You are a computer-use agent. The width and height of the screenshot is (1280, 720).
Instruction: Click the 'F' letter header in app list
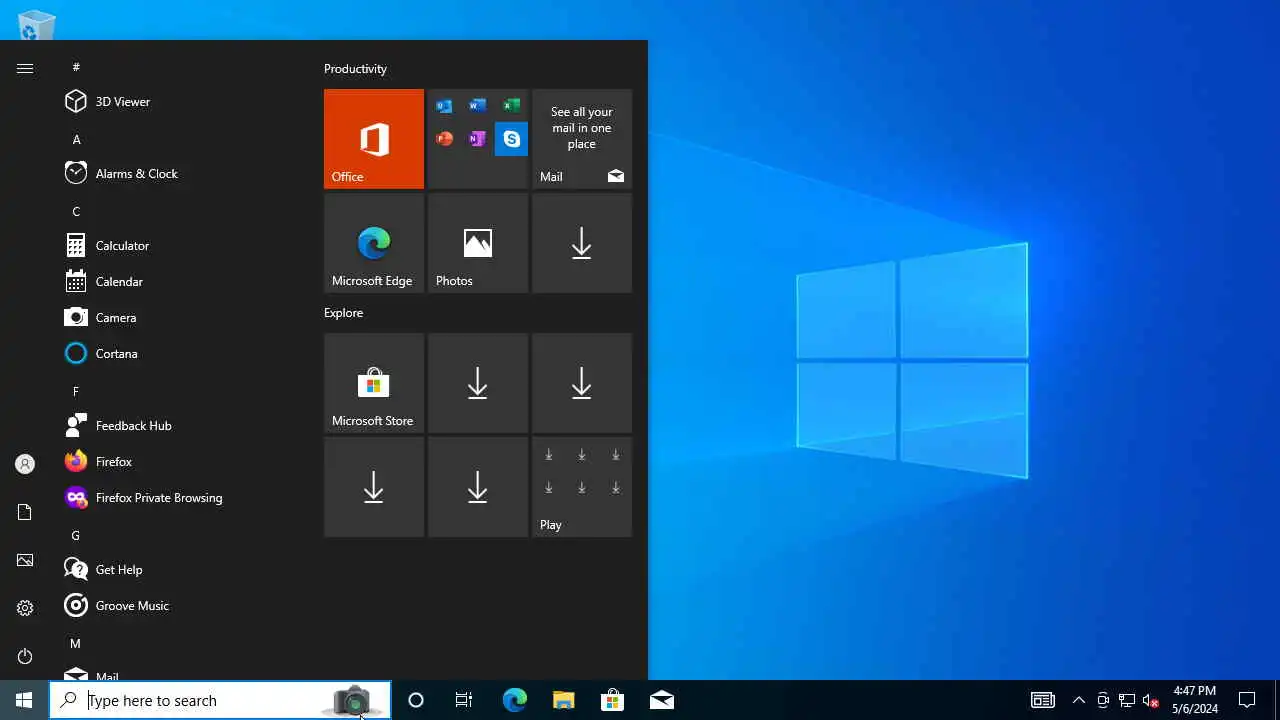76,391
